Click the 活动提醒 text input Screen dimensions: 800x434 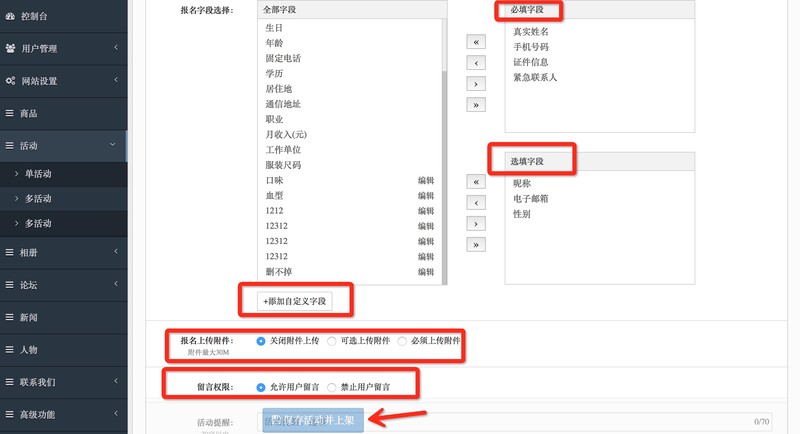(514, 422)
